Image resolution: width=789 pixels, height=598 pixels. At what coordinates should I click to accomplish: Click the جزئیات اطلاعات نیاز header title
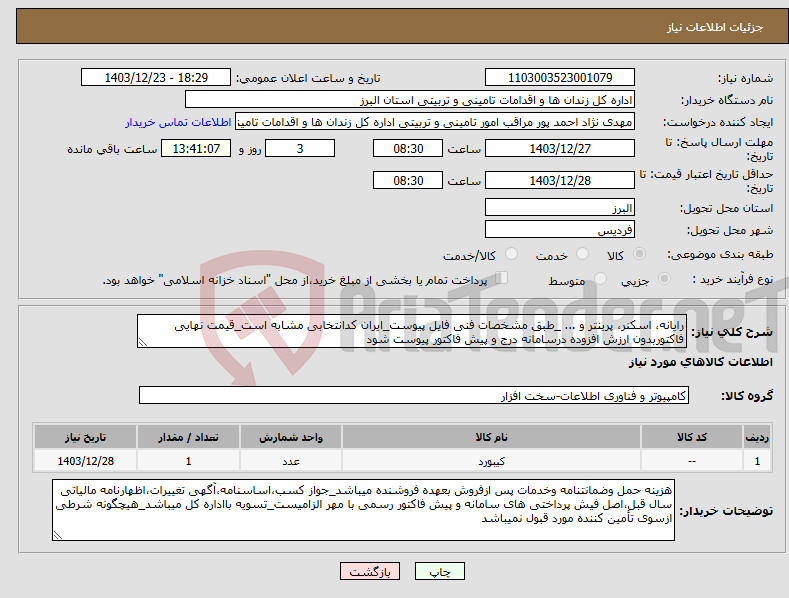click(715, 27)
